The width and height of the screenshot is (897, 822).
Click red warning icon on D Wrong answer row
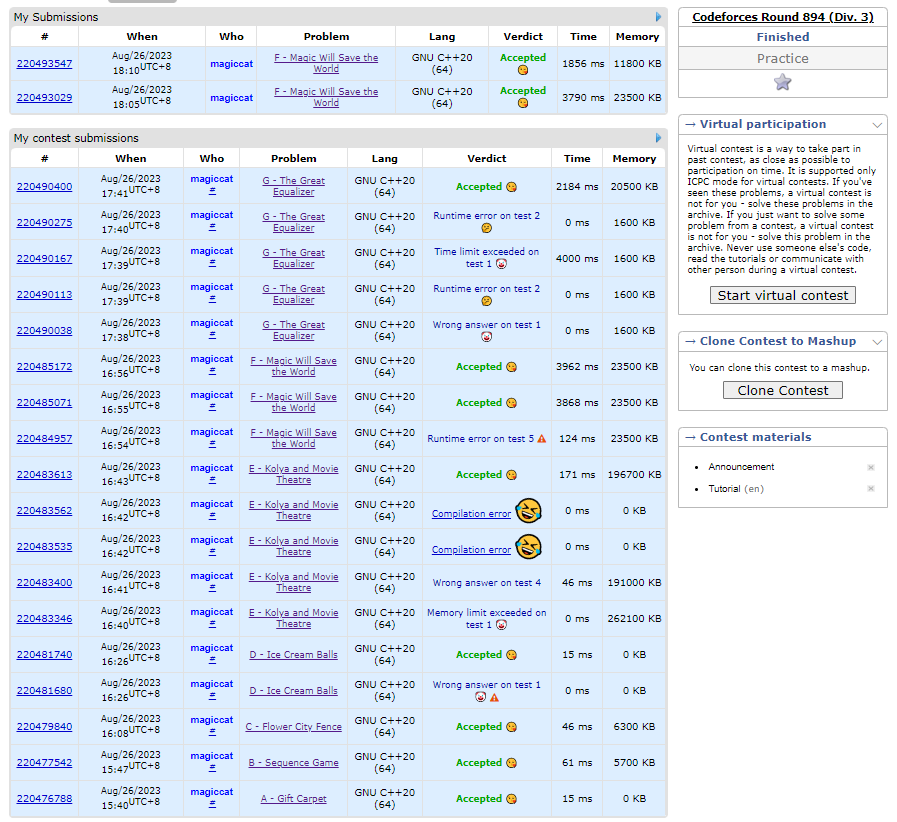[x=494, y=697]
